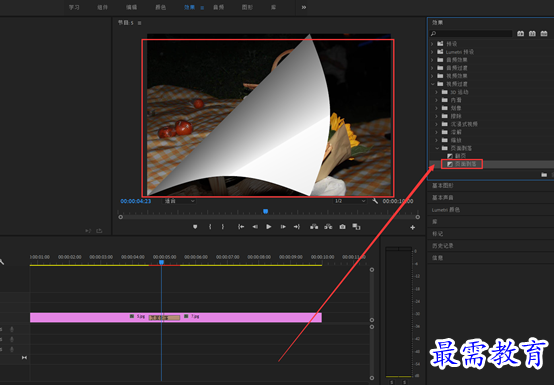Open the Program Monitor wrench settings
Screen dimensions: 554x385
tap(375, 201)
